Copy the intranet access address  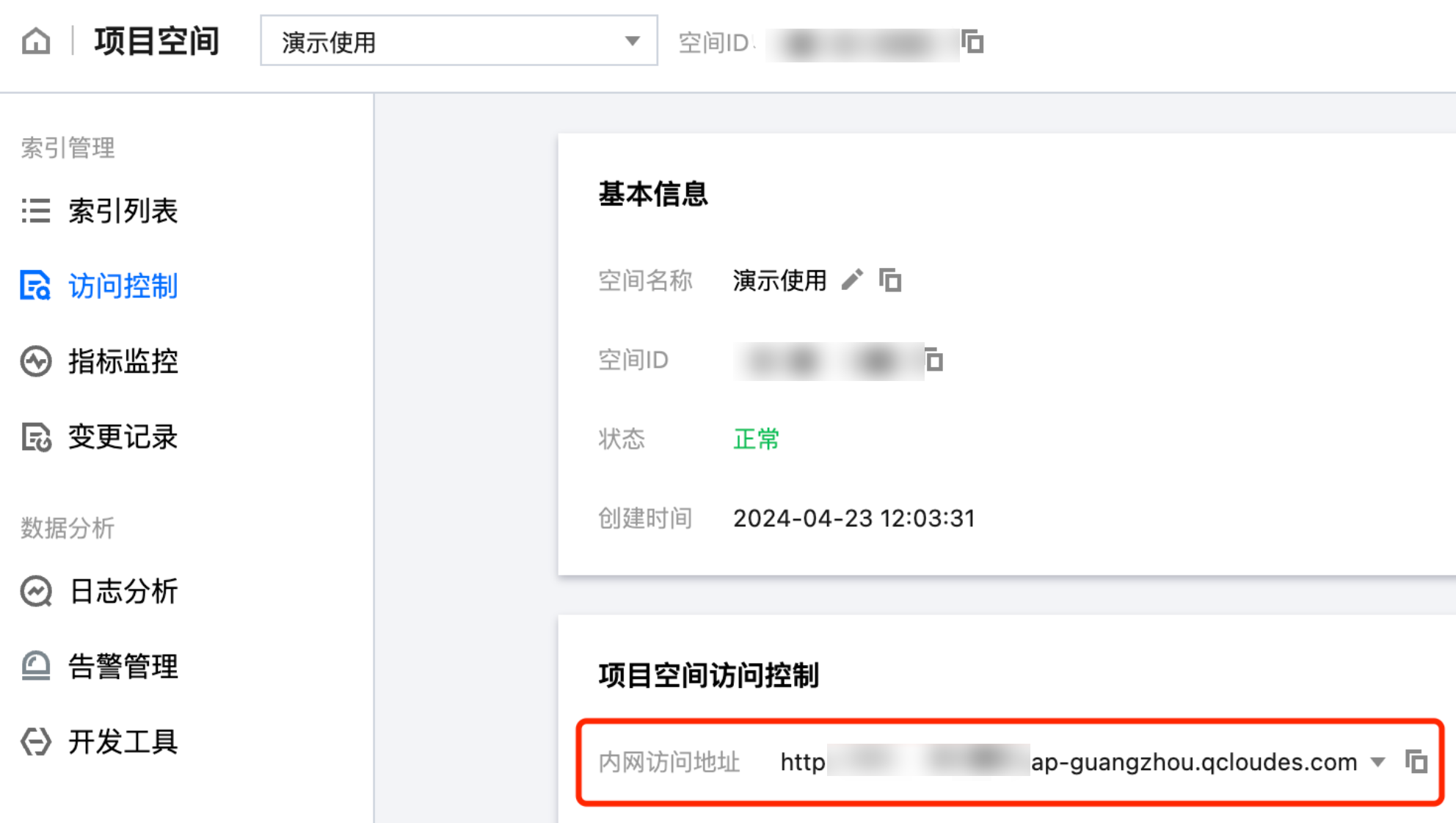tap(1416, 761)
